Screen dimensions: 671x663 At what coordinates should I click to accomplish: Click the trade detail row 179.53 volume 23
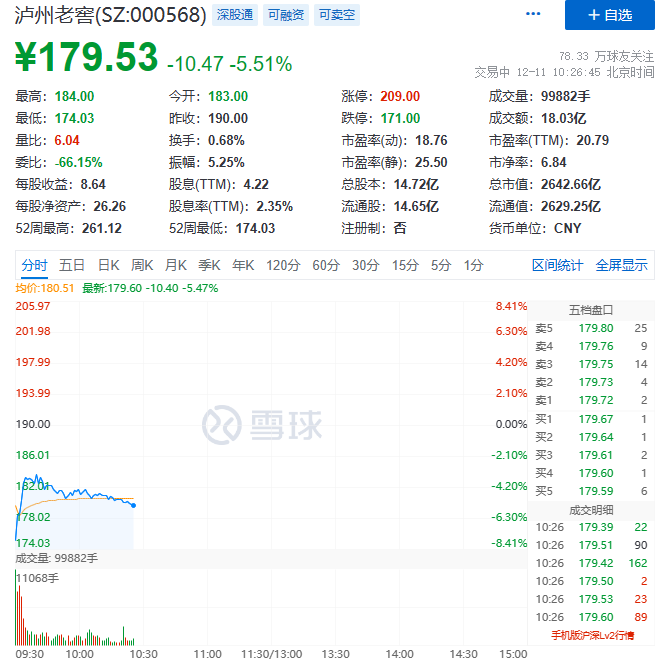click(591, 599)
